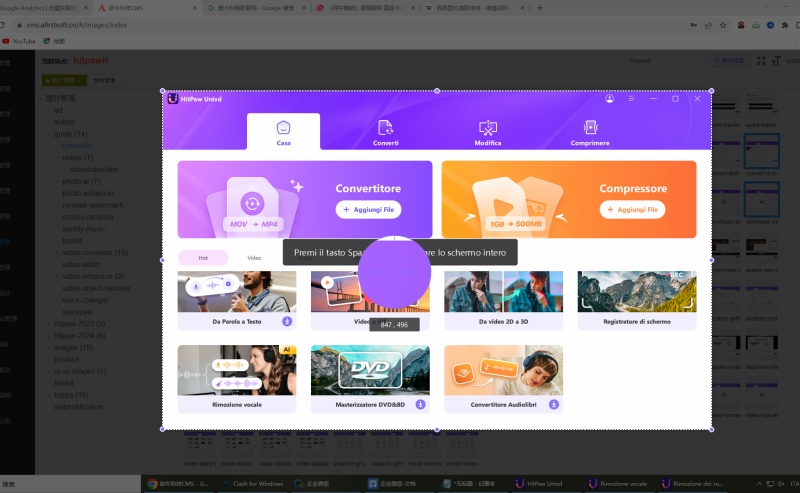Open Clash for Windows from the taskbar
Image resolution: width=800 pixels, height=493 pixels.
coord(253,484)
